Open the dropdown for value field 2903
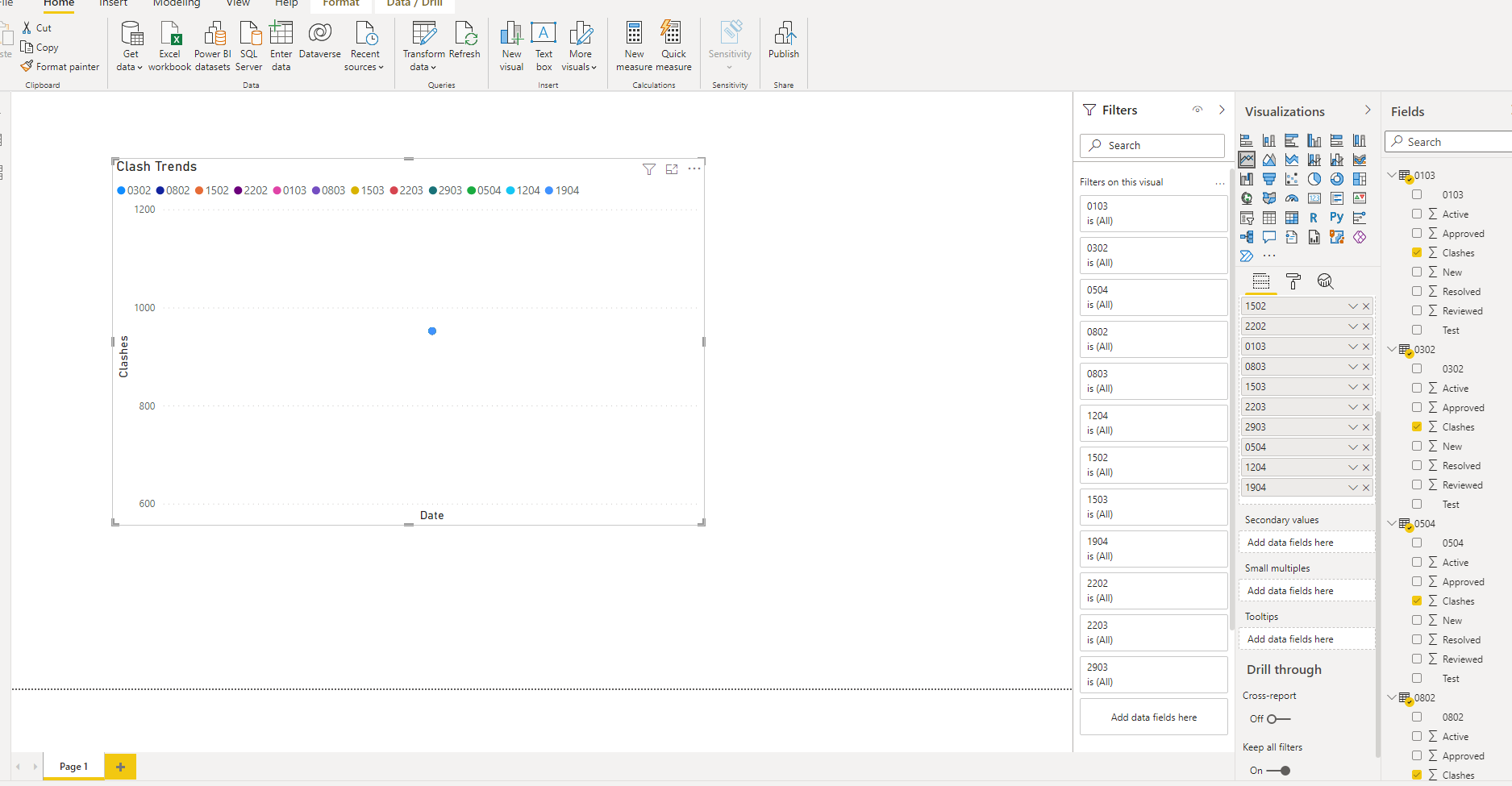Viewport: 1512px width, 786px height. 1353,427
